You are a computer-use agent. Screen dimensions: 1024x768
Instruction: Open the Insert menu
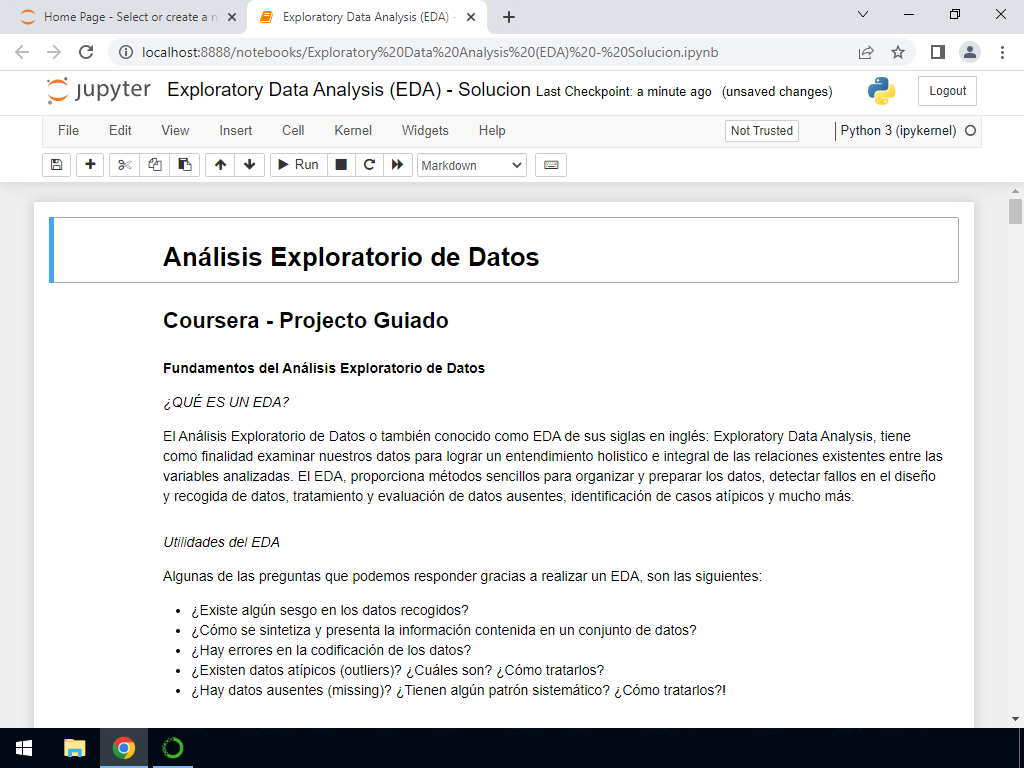tap(236, 131)
